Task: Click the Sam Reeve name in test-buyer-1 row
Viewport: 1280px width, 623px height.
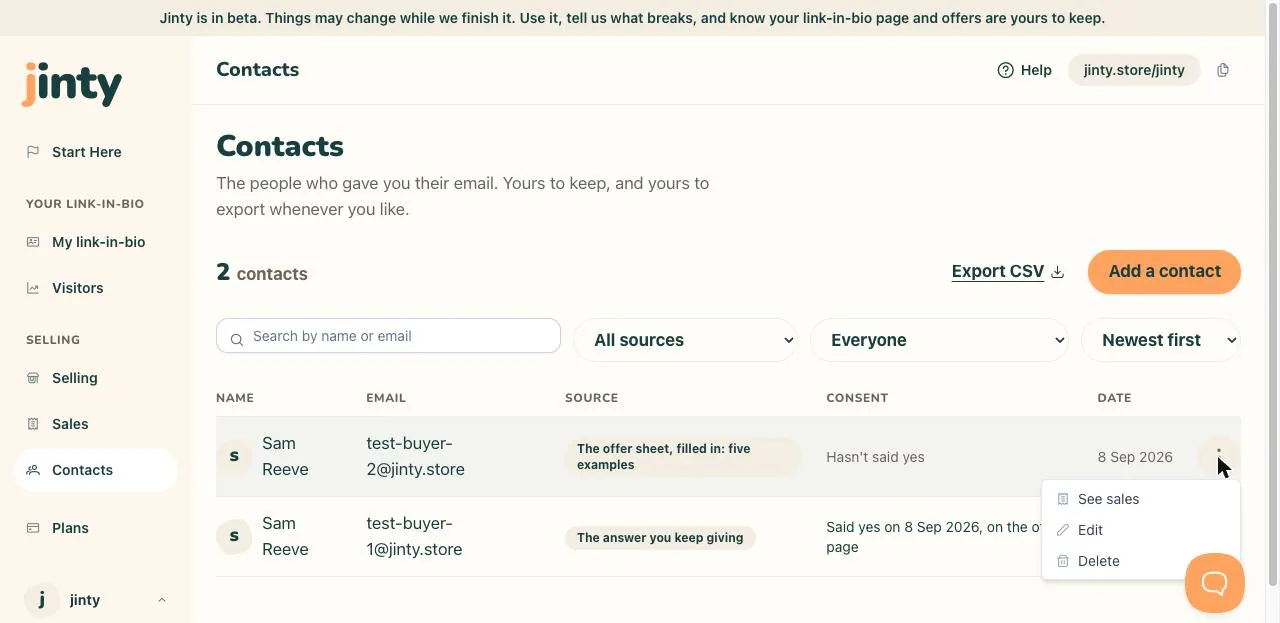Action: (x=285, y=536)
